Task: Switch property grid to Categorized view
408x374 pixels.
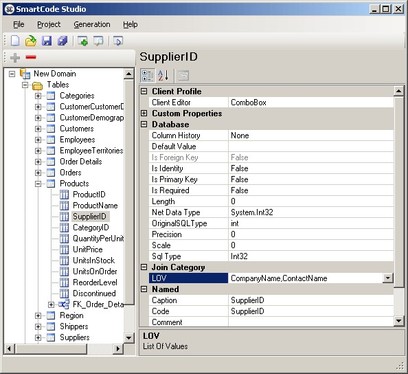Action: tap(147, 75)
